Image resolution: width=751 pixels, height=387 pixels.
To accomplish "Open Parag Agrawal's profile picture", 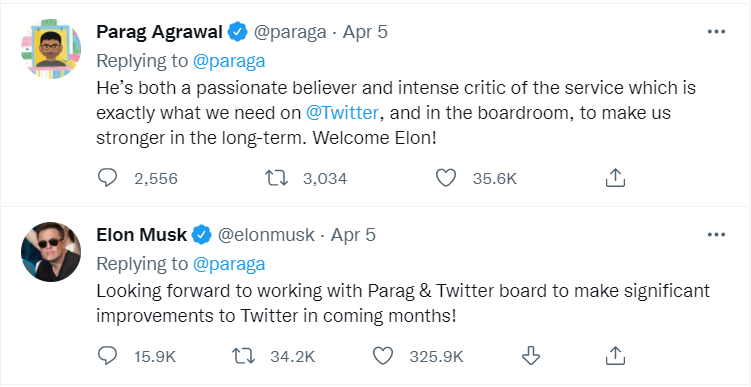I will coord(51,49).
